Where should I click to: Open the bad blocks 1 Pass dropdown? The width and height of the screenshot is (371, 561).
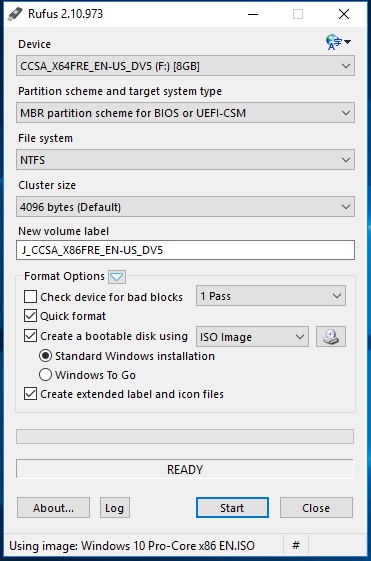[271, 296]
